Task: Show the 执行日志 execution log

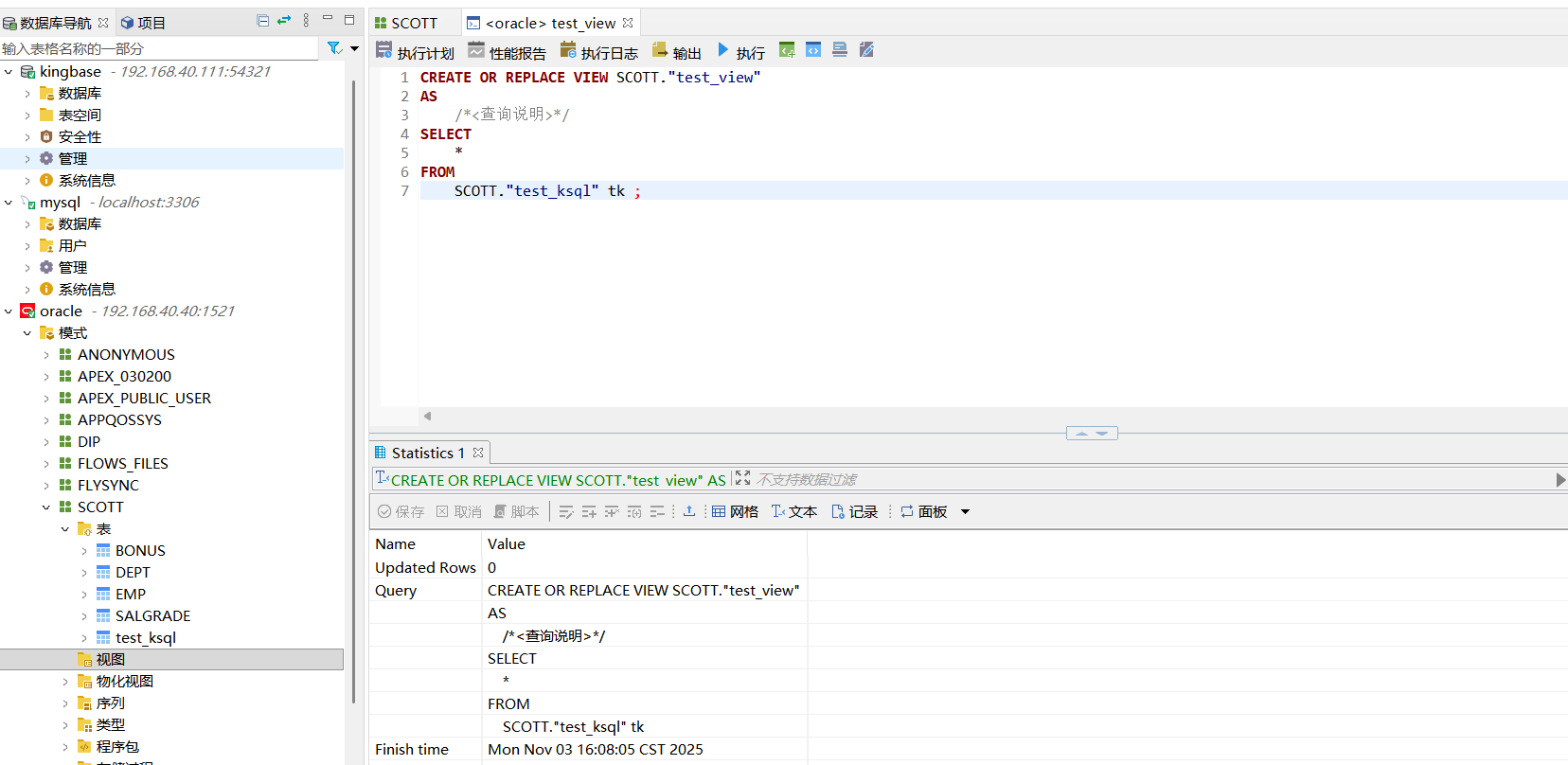Action: (x=598, y=52)
